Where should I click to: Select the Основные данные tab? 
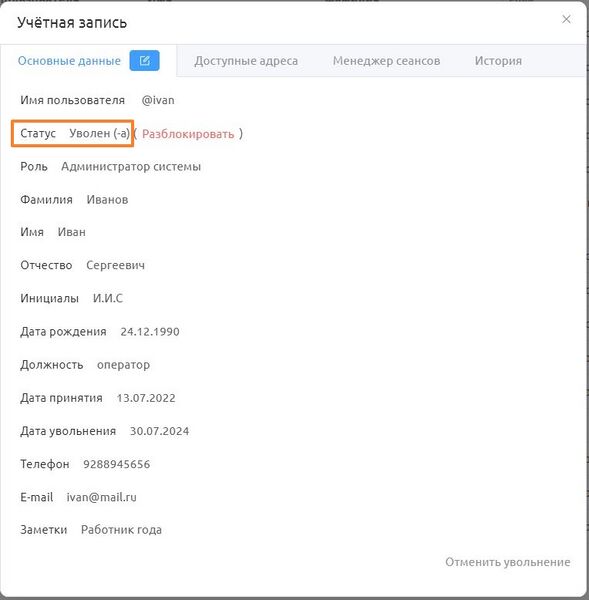point(69,61)
